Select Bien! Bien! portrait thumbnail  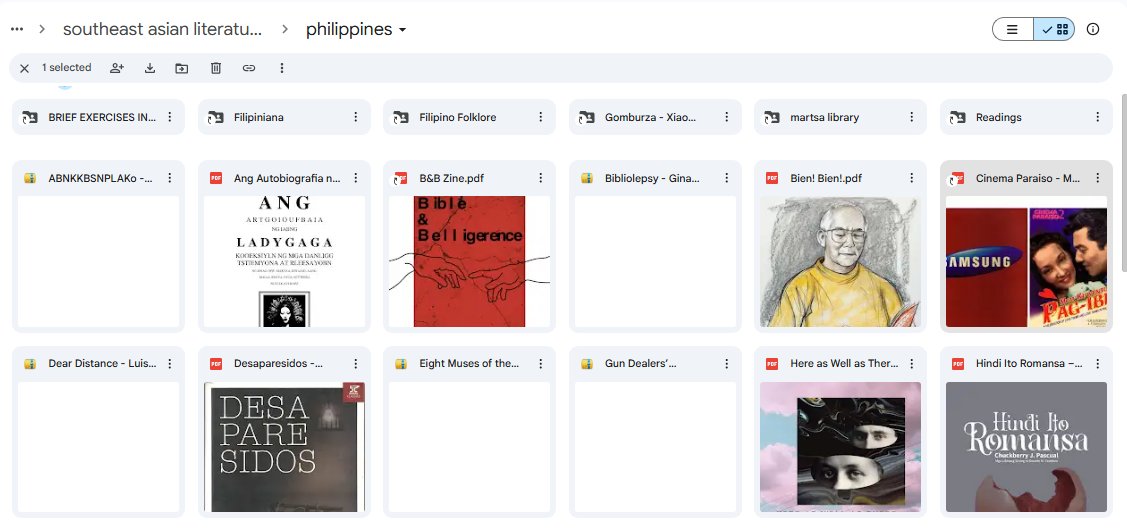pyautogui.click(x=840, y=261)
